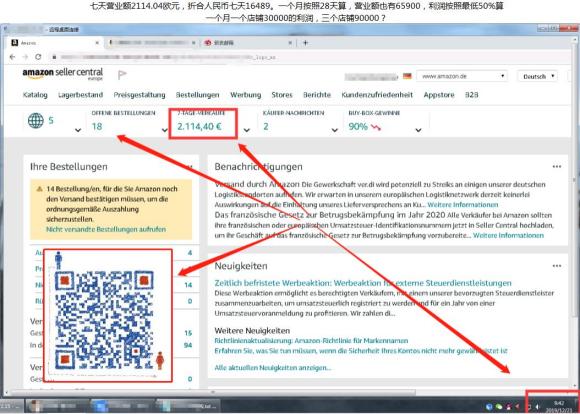The image size is (580, 414).
Task: Click the amazon seller central logo
Action: click(x=63, y=74)
